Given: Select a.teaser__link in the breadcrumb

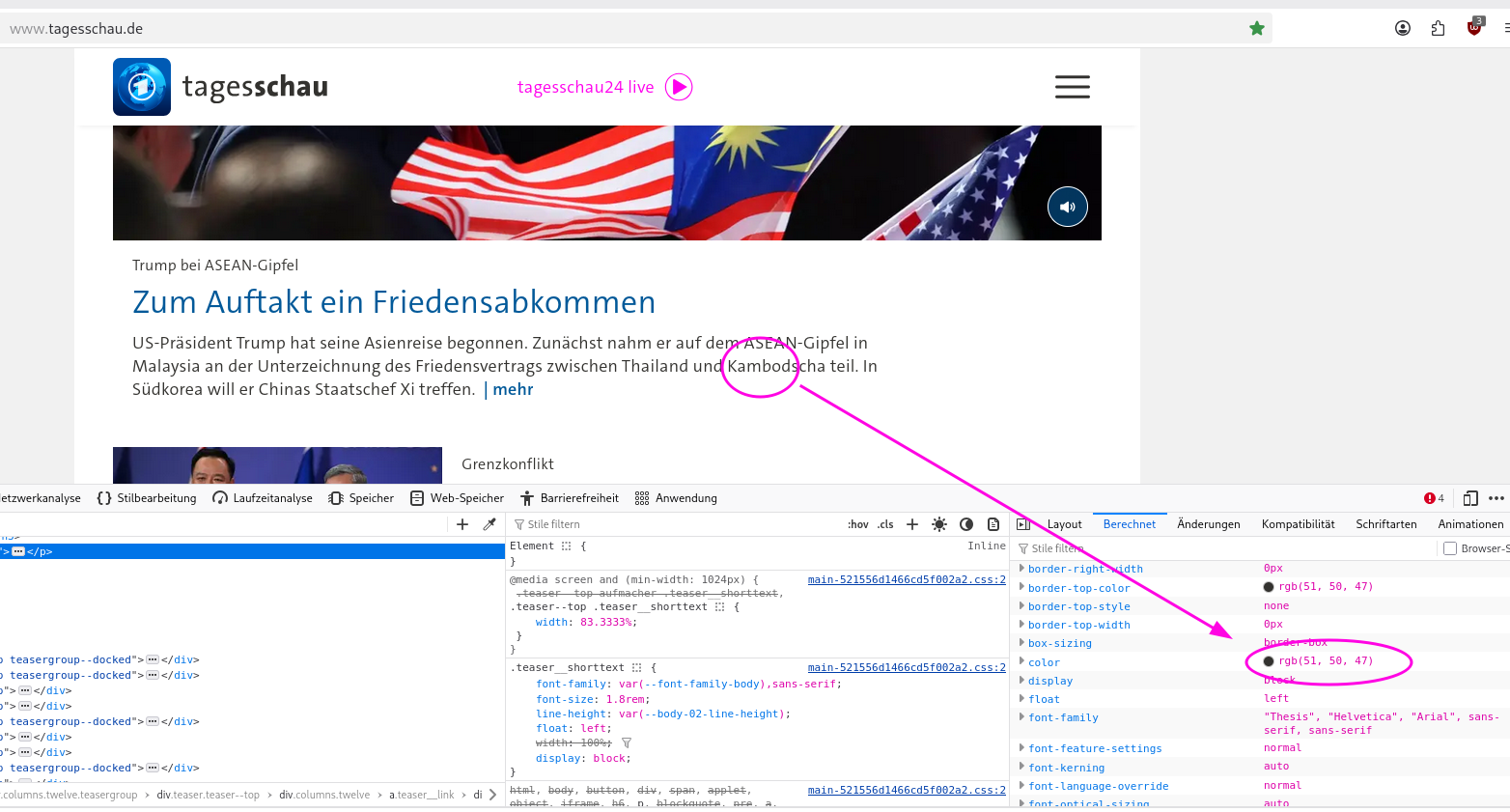Looking at the screenshot, I should (x=421, y=795).
